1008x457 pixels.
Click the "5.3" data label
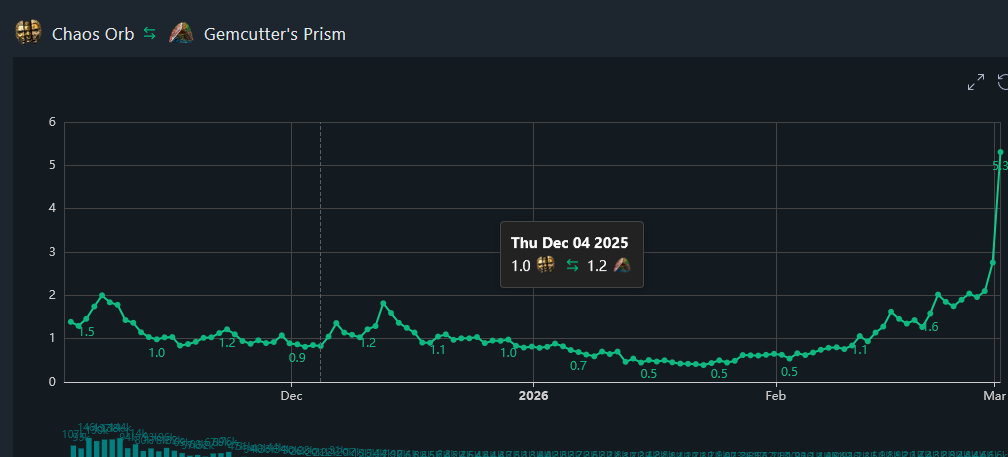click(x=1000, y=166)
